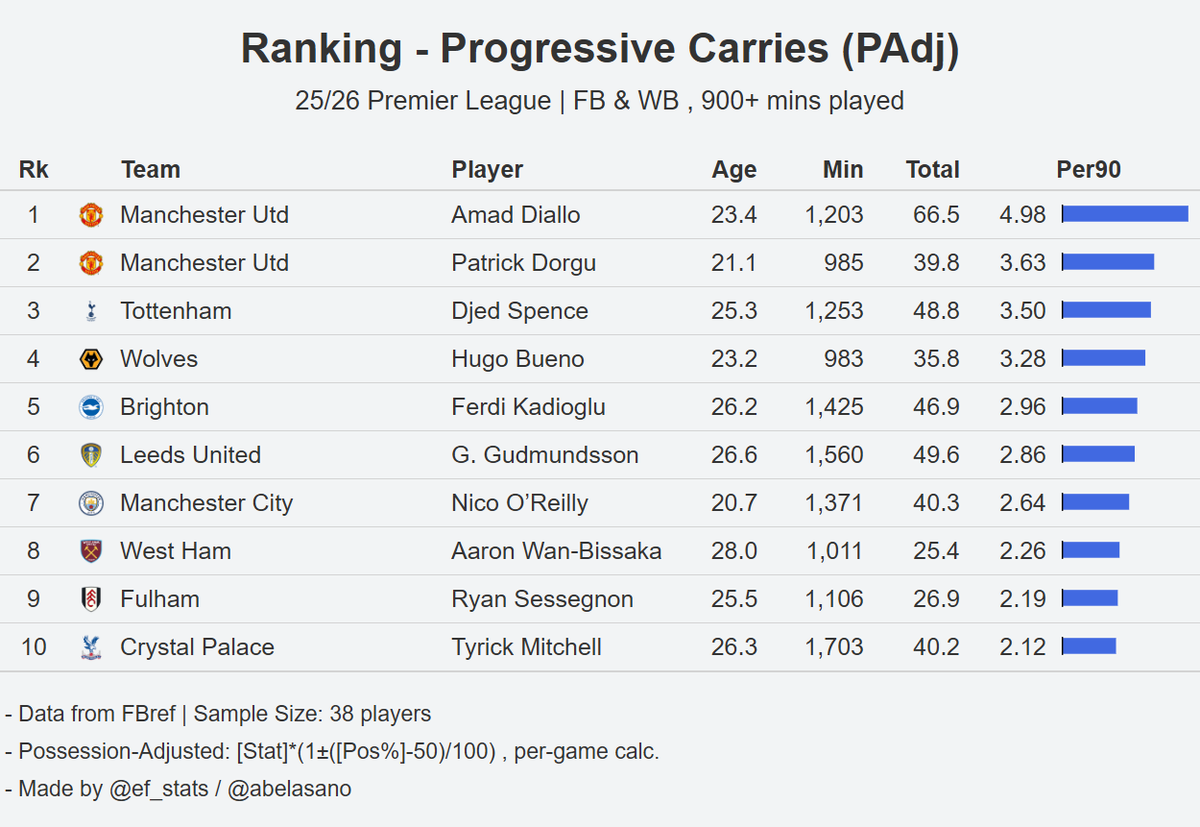Click the Manchester Utd crest beside Patrick Dorgu

tap(91, 263)
